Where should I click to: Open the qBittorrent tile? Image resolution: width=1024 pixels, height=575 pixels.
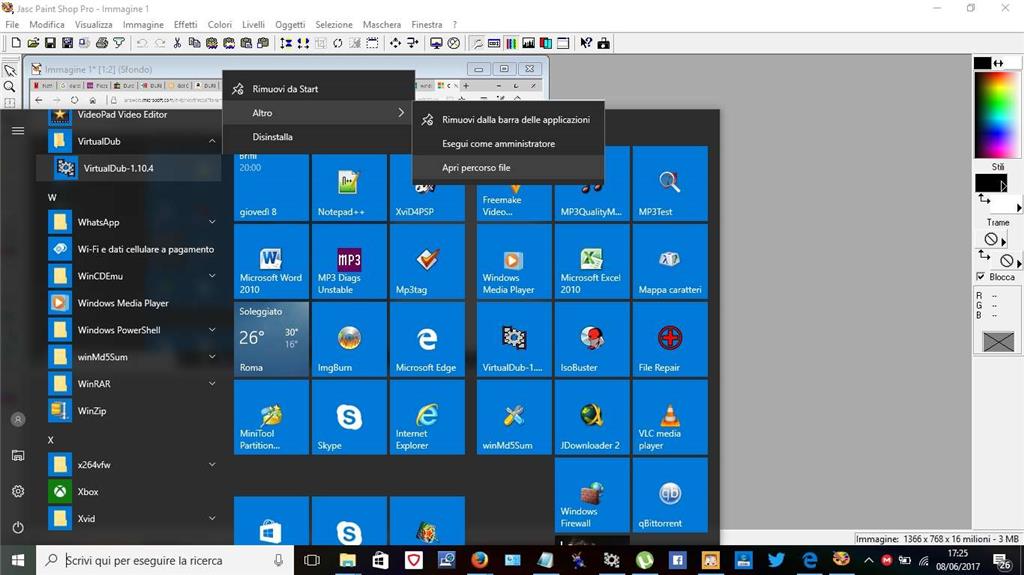coord(670,495)
